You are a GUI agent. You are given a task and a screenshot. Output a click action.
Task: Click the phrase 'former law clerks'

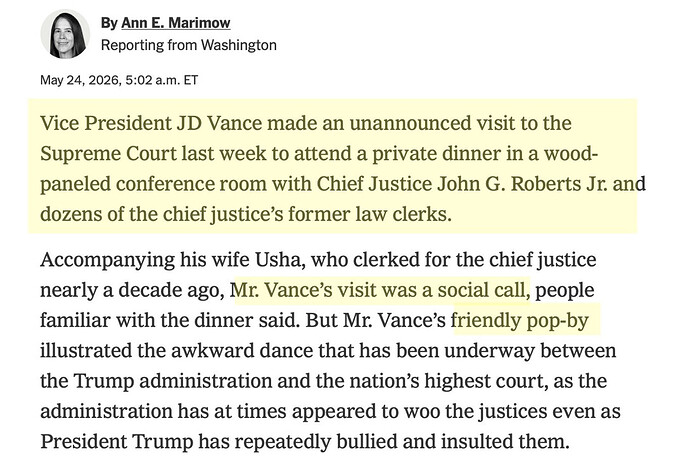coord(370,214)
